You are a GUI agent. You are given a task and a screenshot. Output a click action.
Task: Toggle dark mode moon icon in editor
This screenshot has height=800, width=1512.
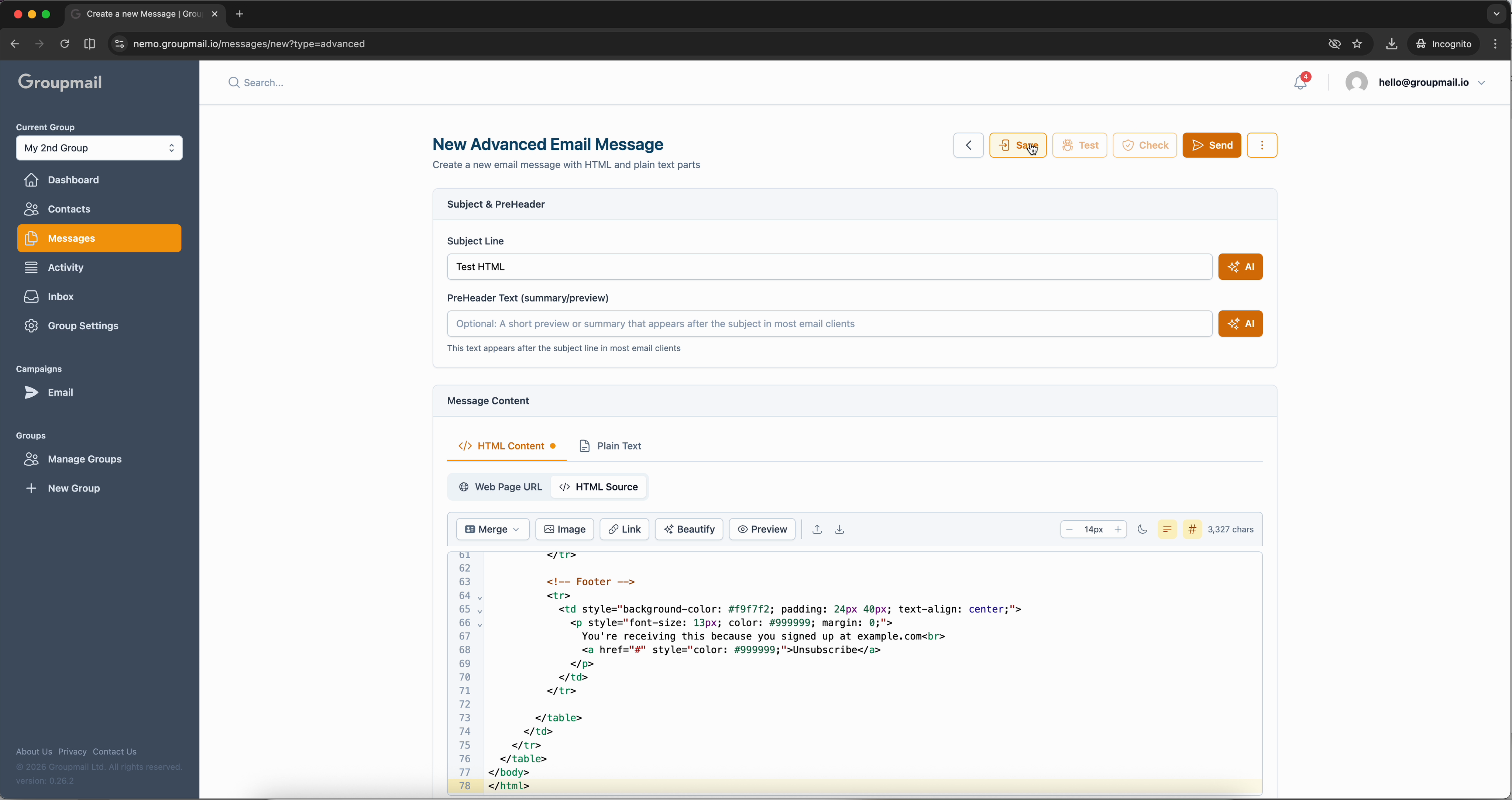pyautogui.click(x=1142, y=529)
